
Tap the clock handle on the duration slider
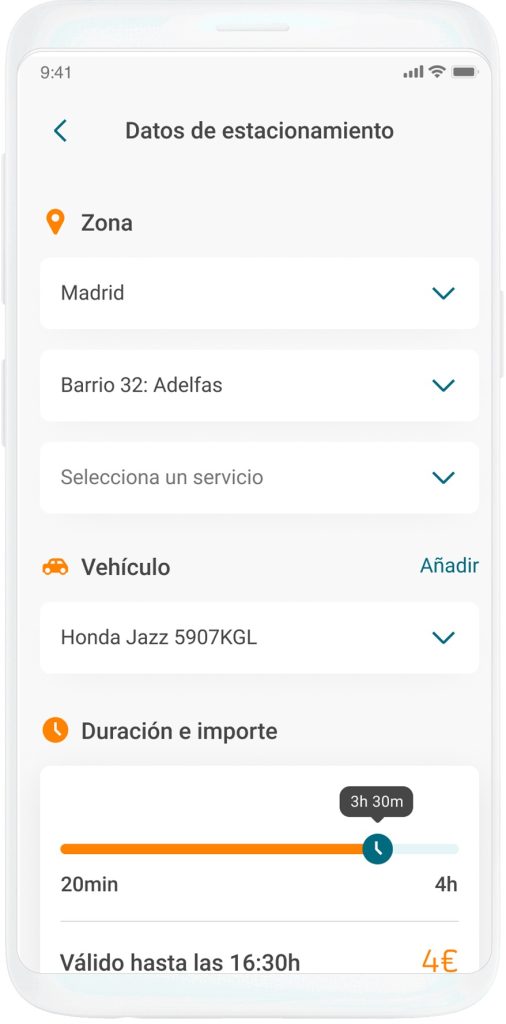point(377,849)
